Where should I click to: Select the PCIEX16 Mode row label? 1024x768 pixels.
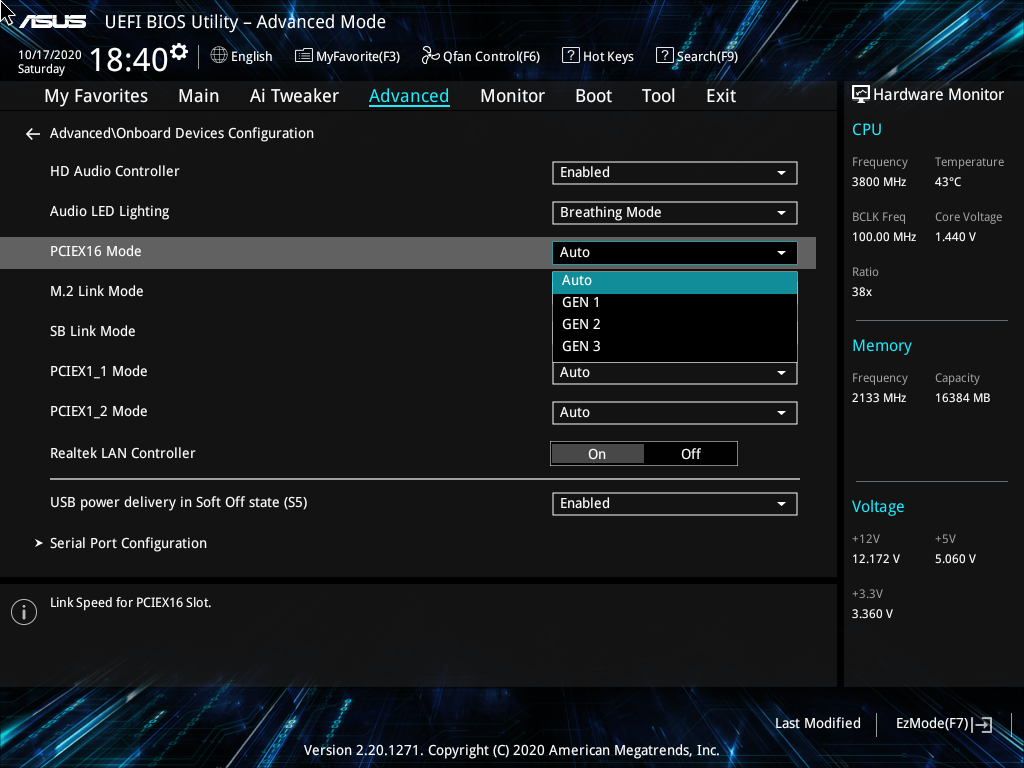[95, 251]
